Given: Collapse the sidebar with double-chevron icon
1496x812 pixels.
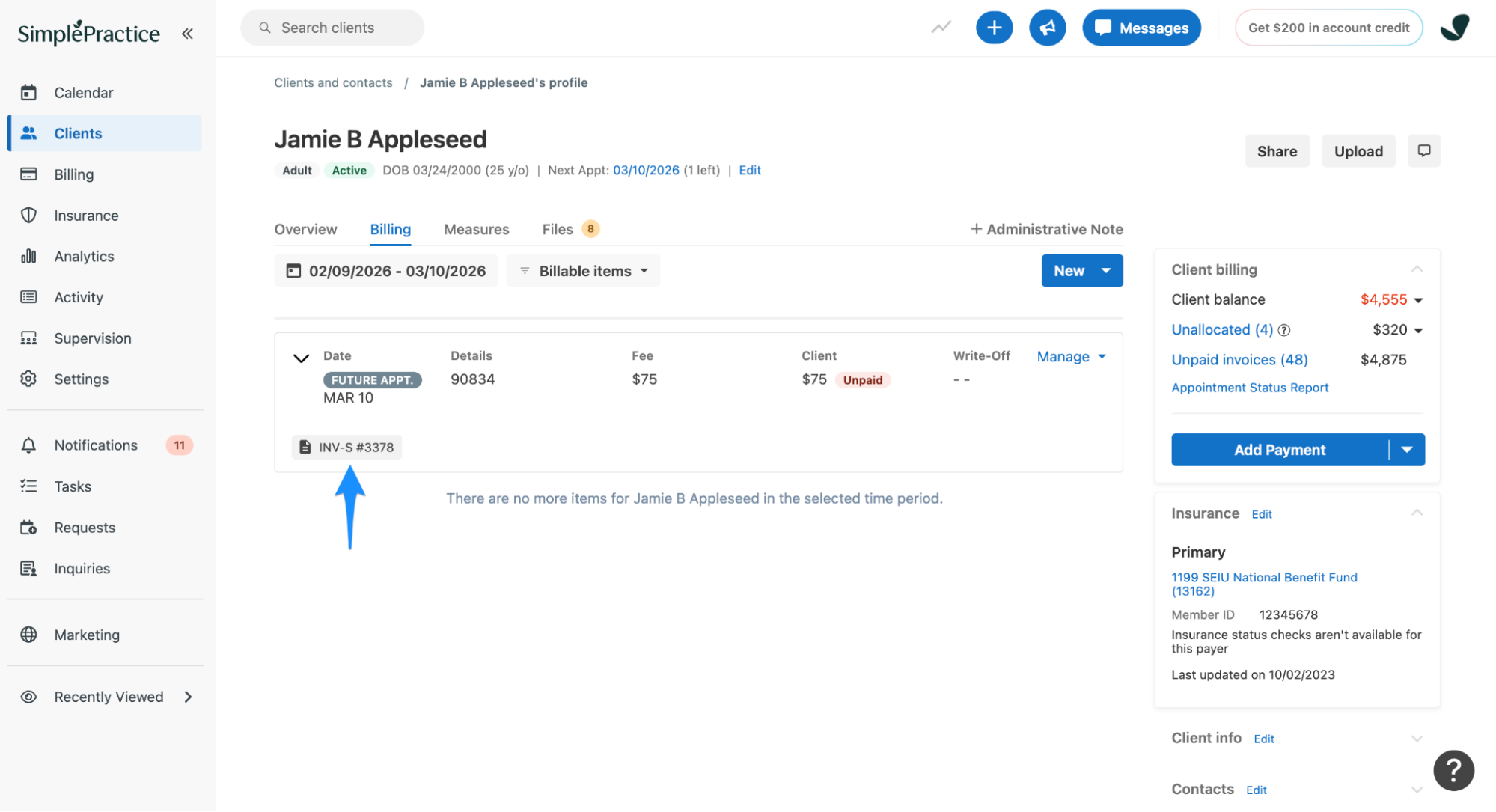Looking at the screenshot, I should click(x=187, y=34).
